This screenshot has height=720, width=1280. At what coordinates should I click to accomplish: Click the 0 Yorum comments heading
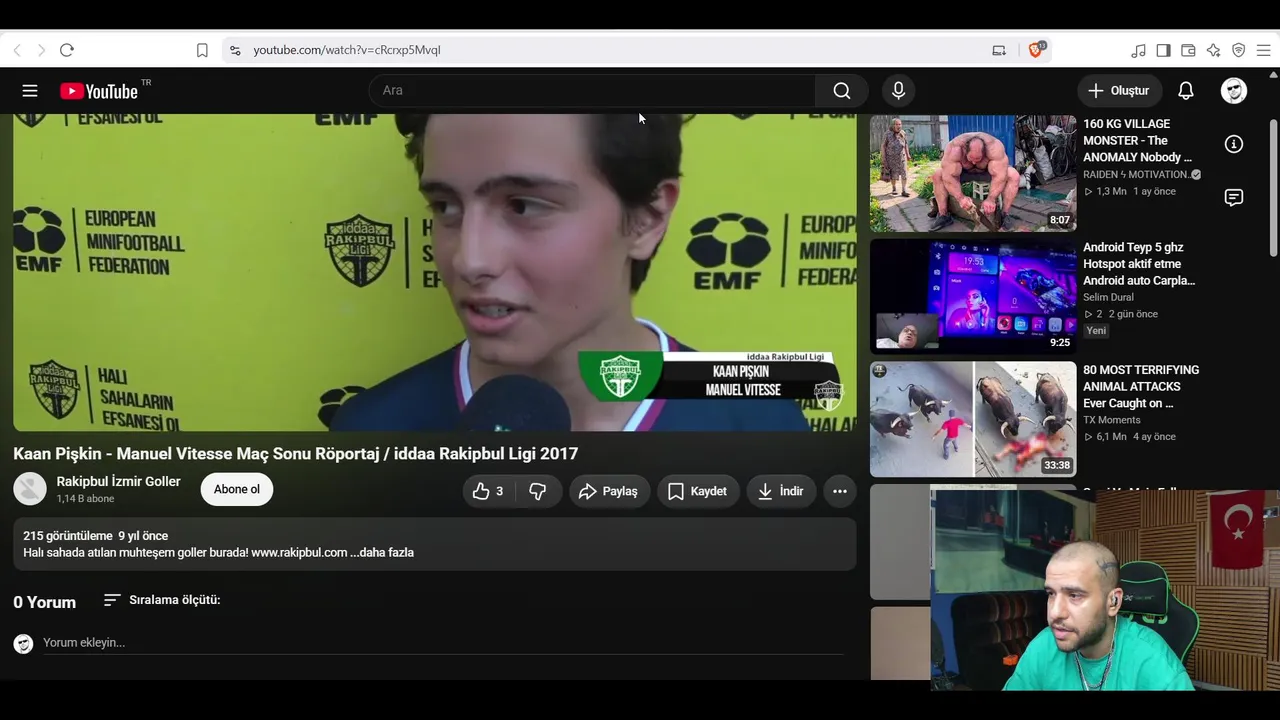click(44, 602)
